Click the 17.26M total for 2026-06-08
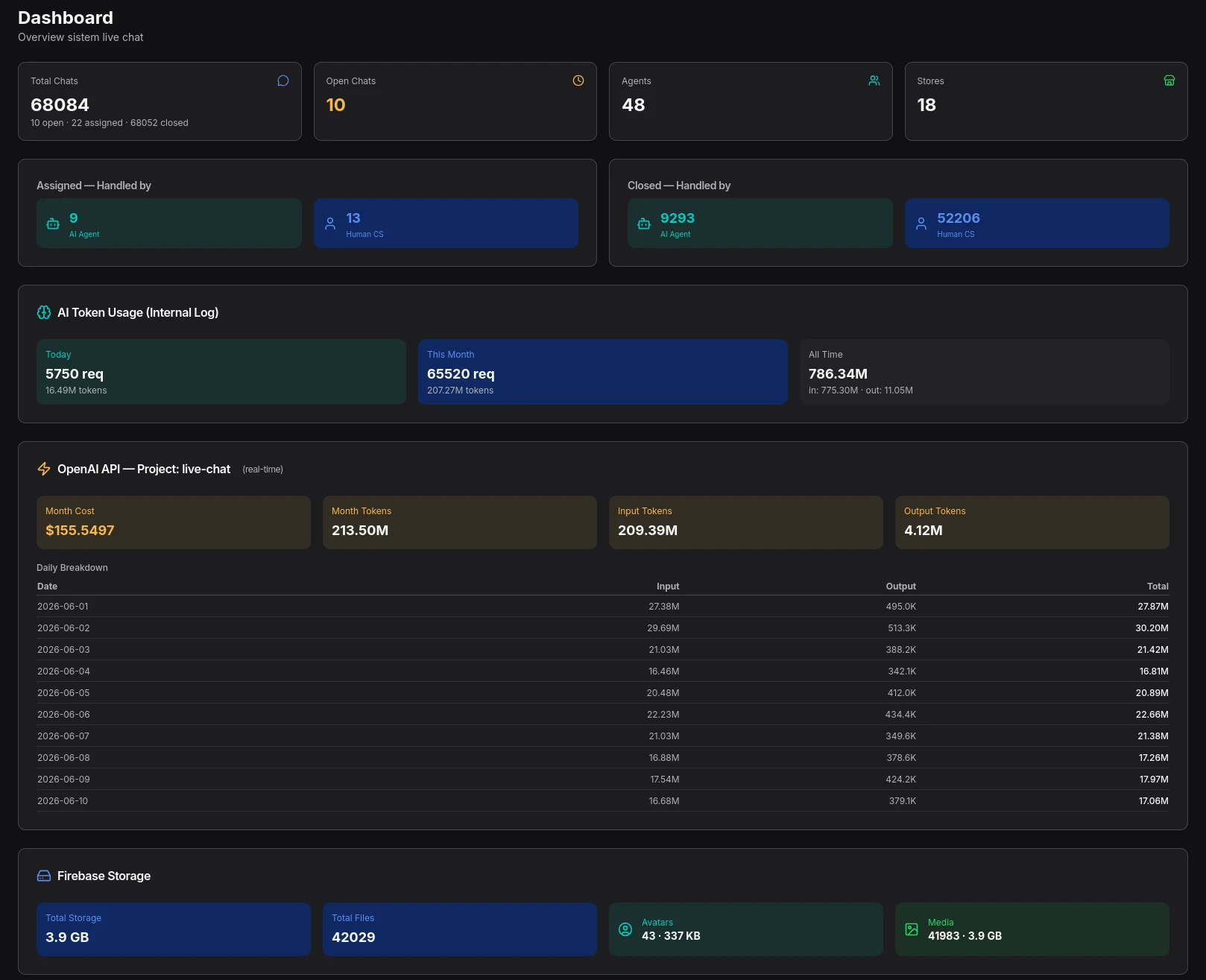 point(1154,758)
